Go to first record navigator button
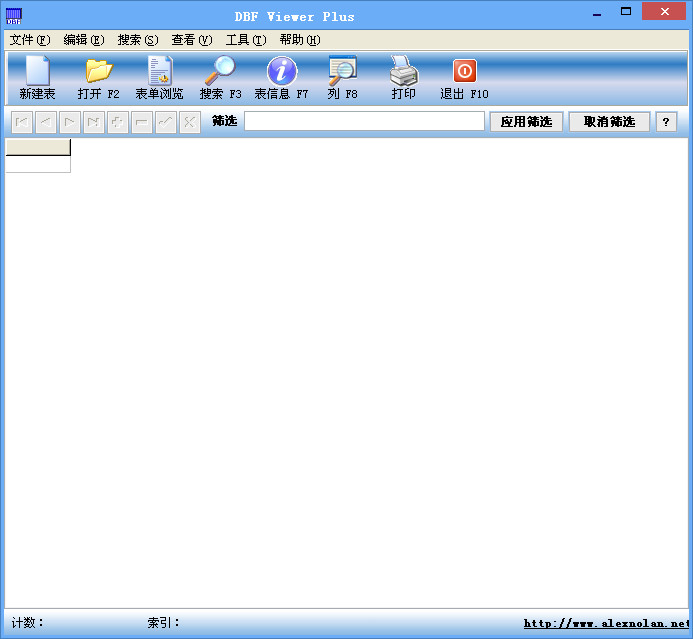Screen dimensions: 693x639 (x=22, y=122)
